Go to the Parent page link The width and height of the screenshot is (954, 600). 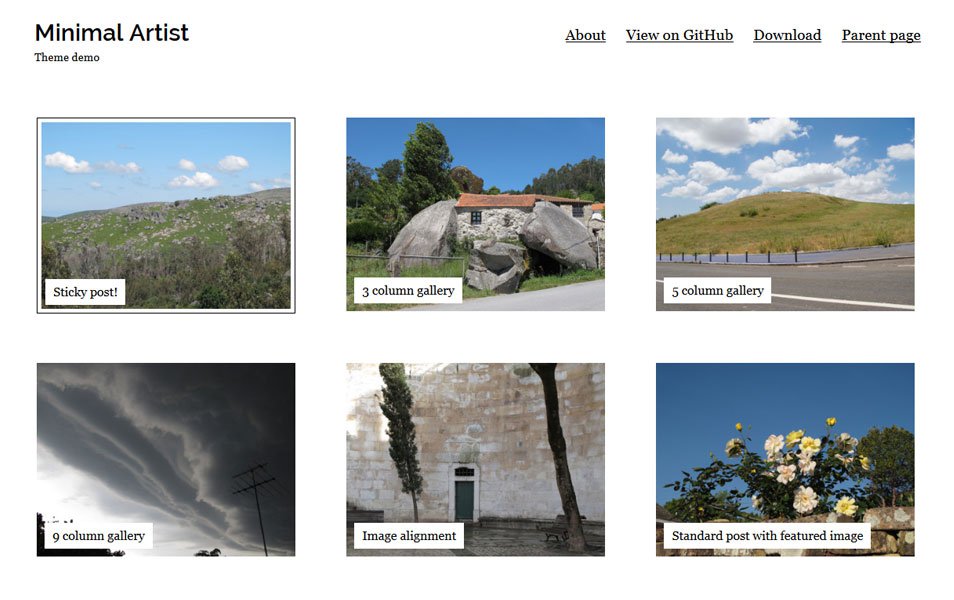pyautogui.click(x=881, y=36)
